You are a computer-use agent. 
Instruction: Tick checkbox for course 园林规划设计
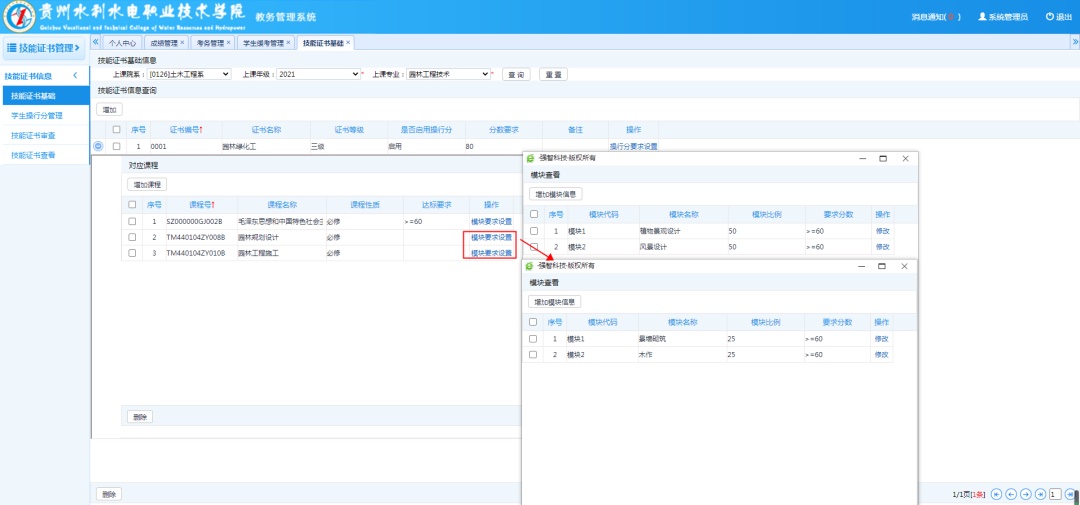[132, 237]
